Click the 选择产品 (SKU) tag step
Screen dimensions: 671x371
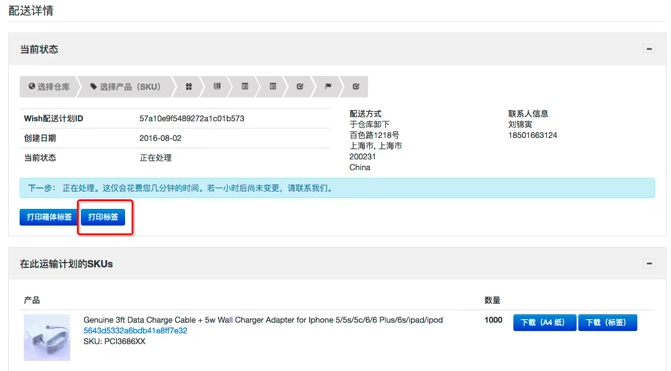pos(125,86)
